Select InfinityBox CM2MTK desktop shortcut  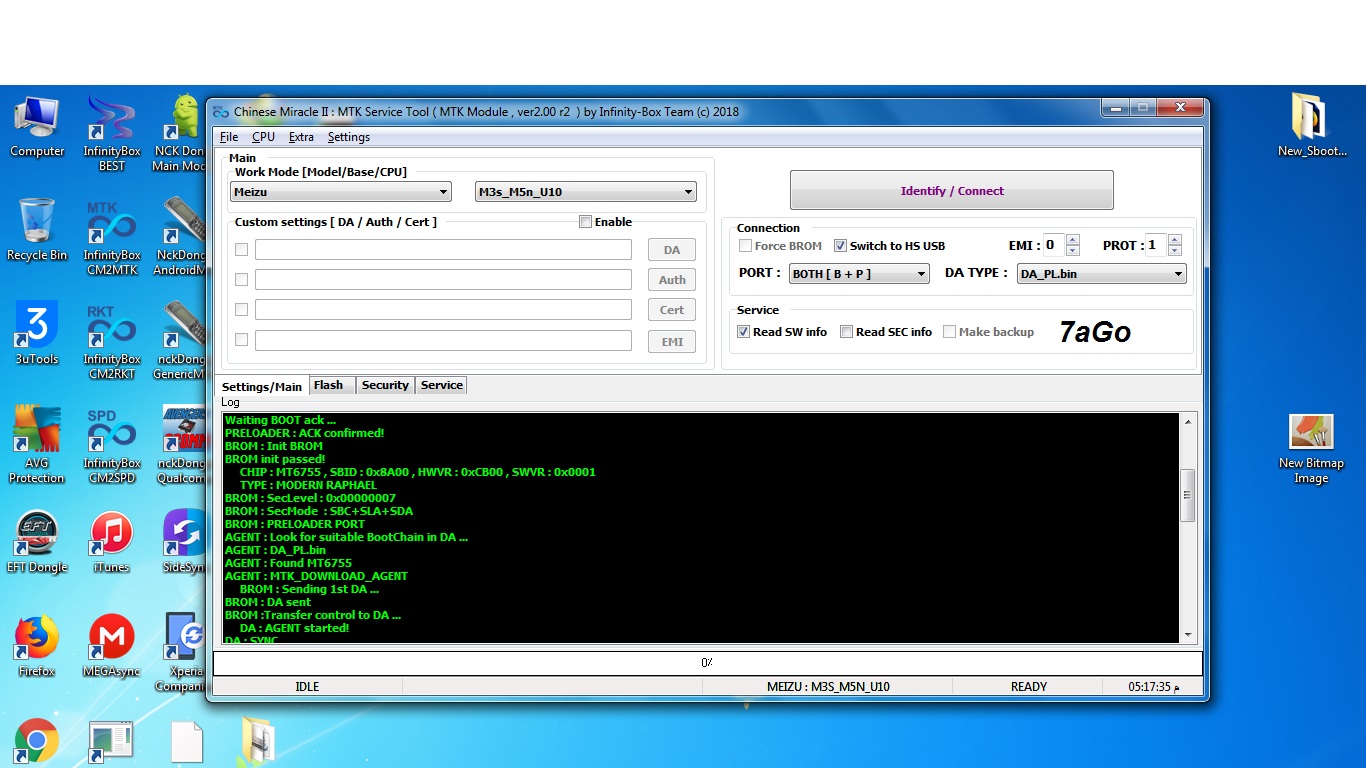point(112,237)
